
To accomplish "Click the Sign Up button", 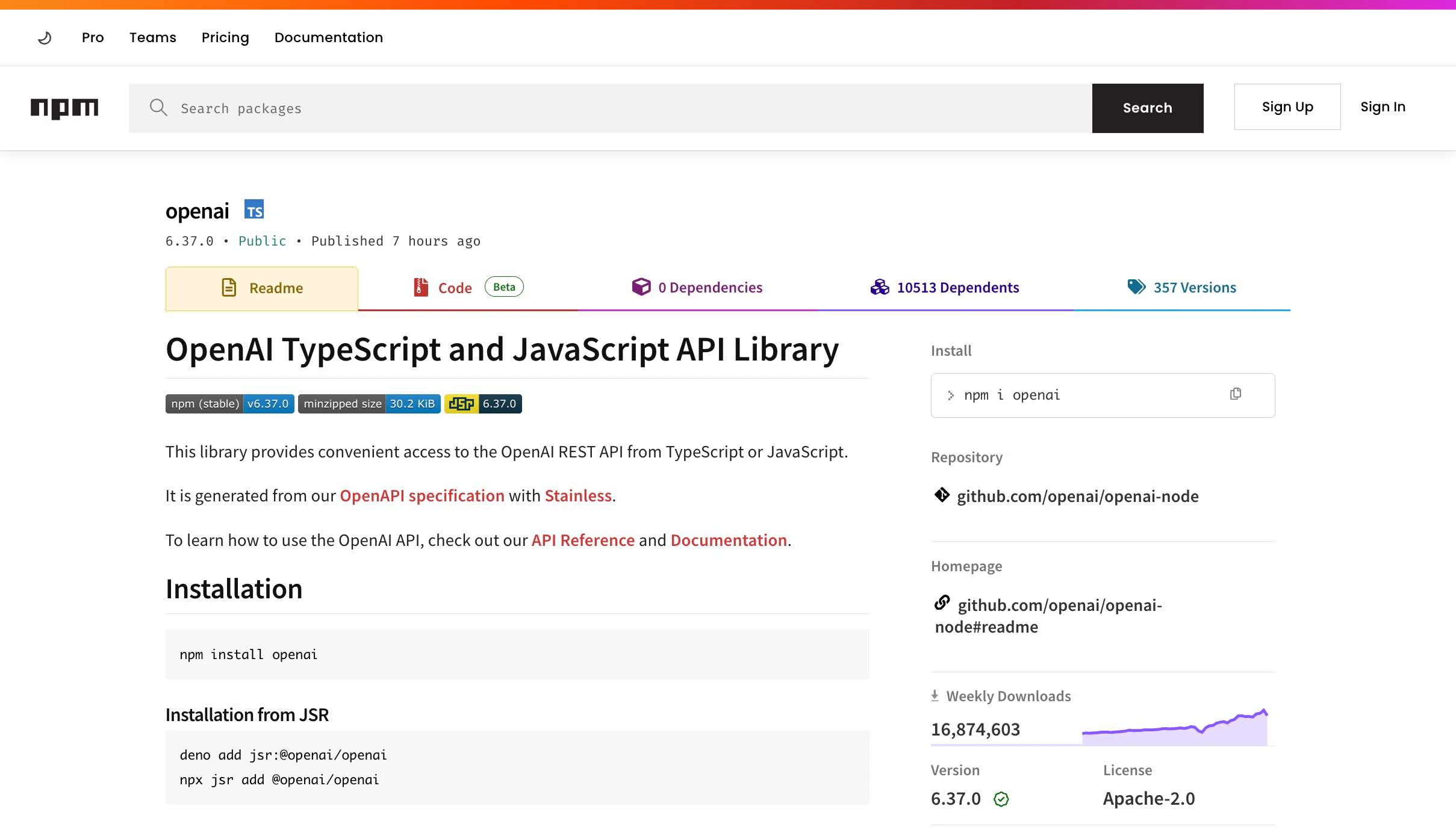I will point(1287,107).
